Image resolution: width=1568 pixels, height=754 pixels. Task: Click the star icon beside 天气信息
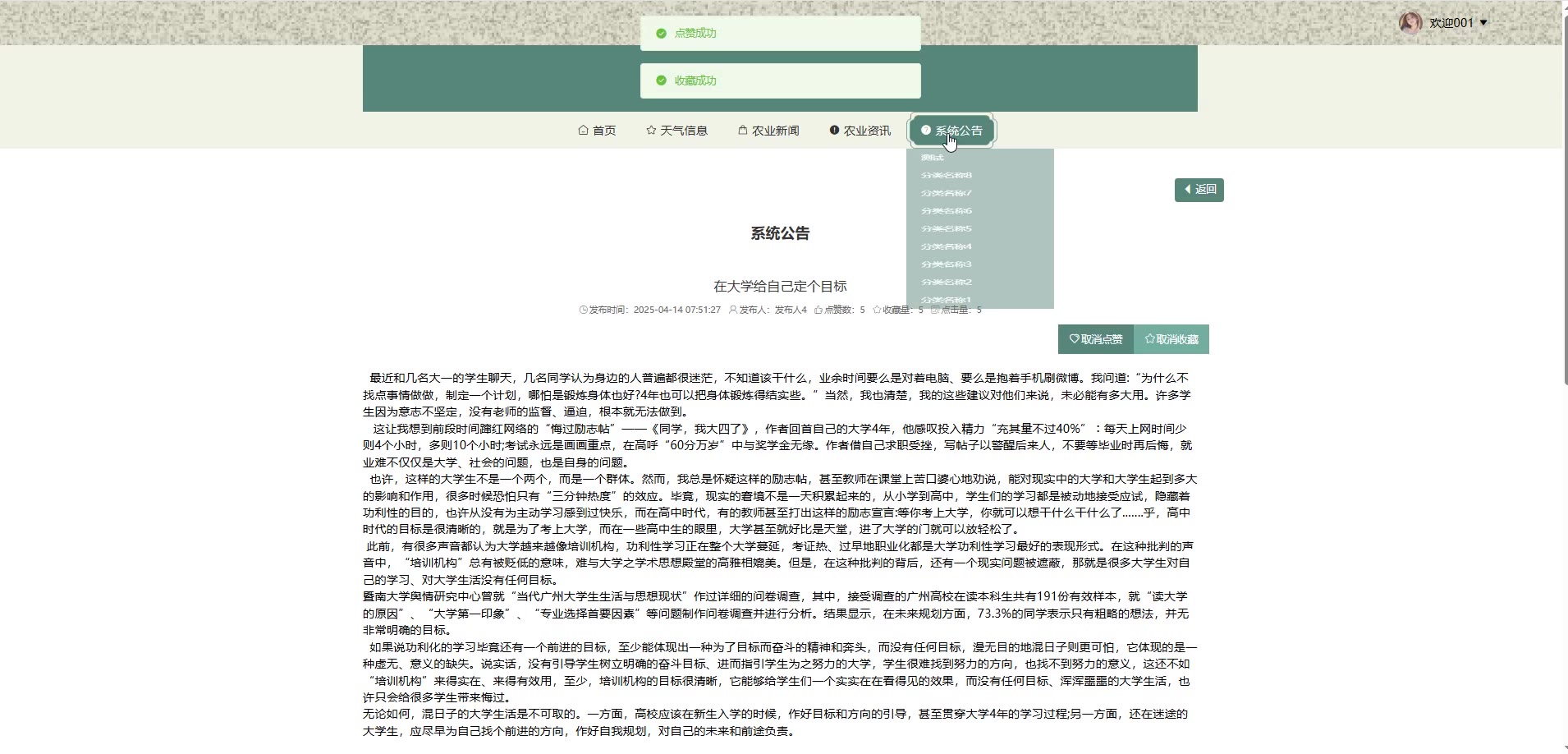point(651,131)
